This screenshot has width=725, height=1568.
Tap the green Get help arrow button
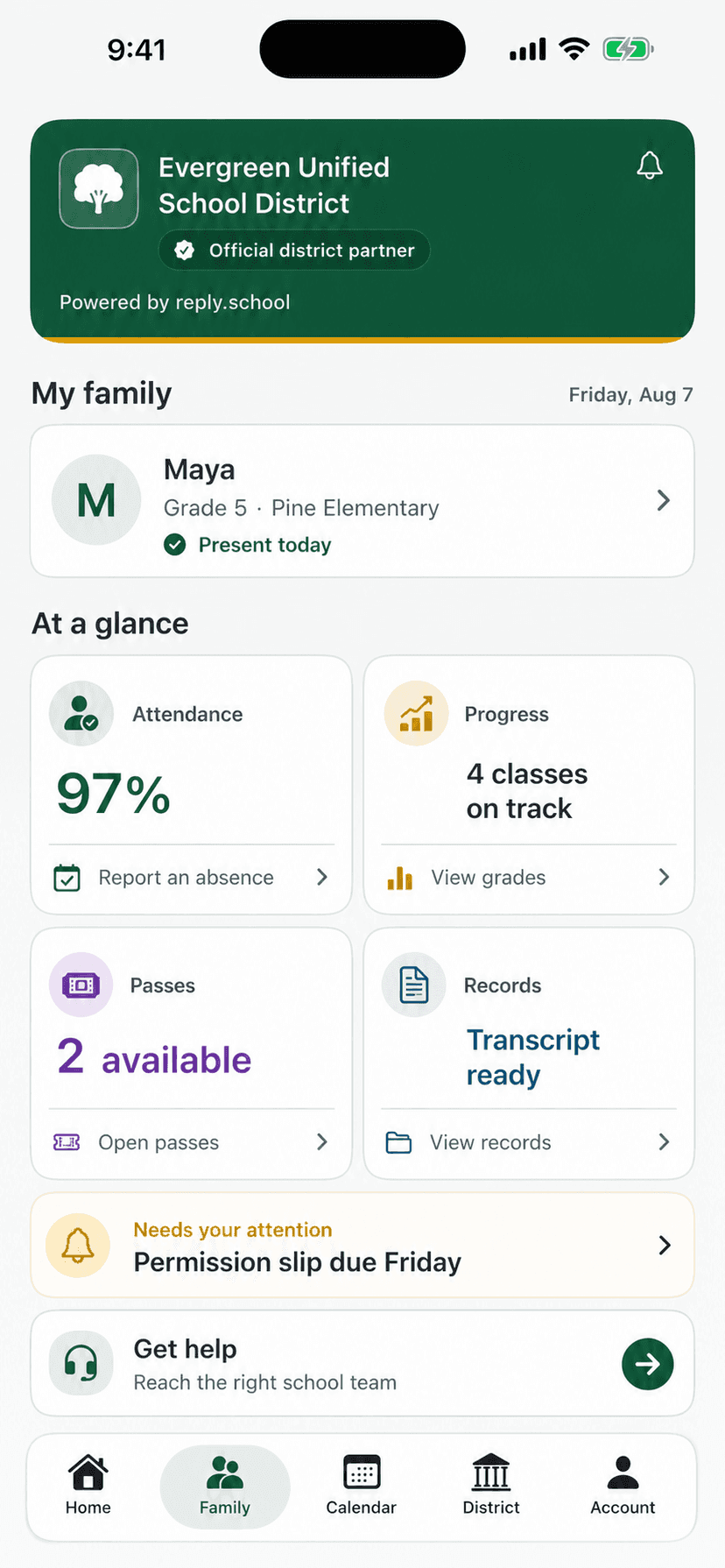[x=648, y=1364]
